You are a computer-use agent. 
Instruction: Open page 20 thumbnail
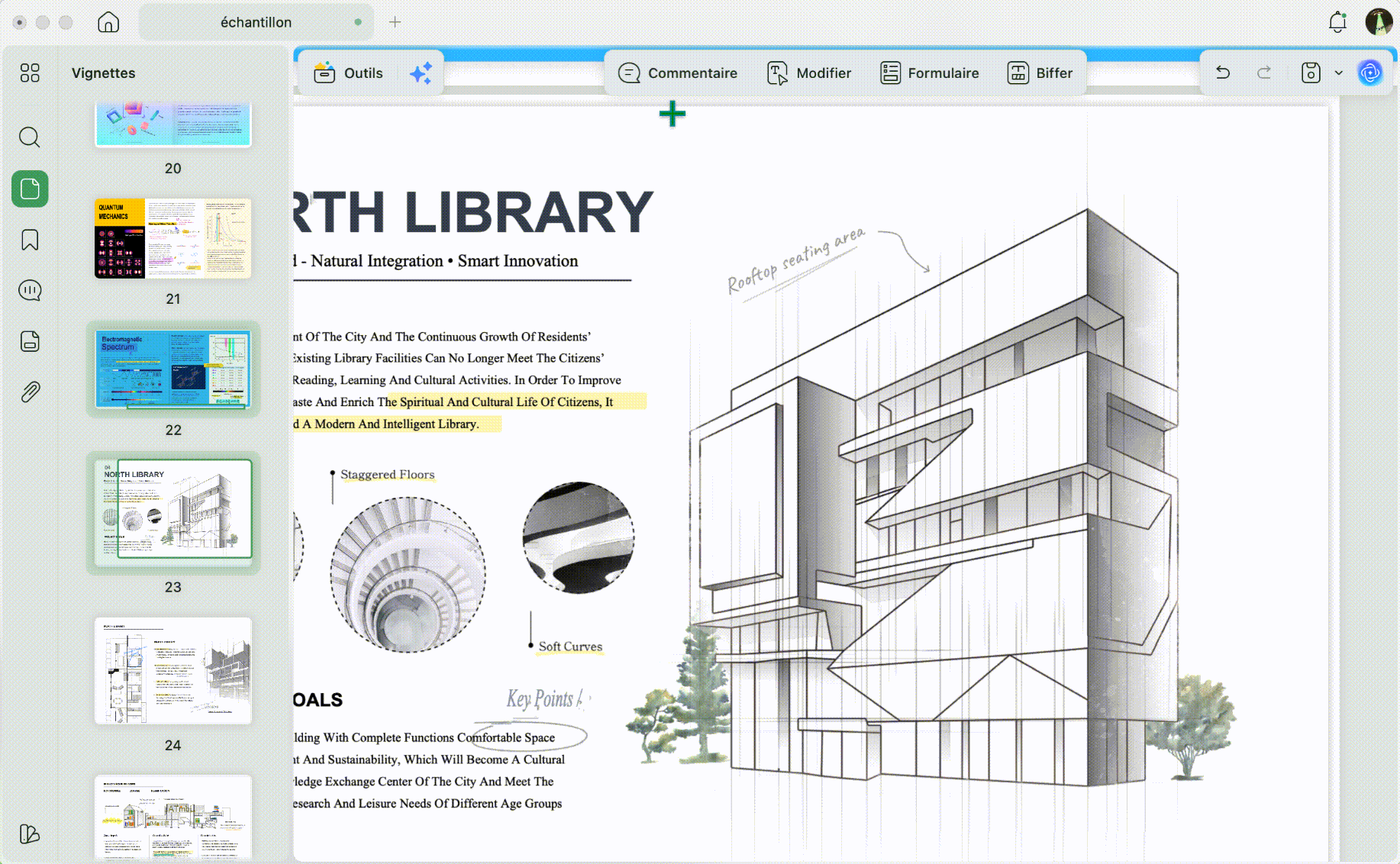click(173, 124)
